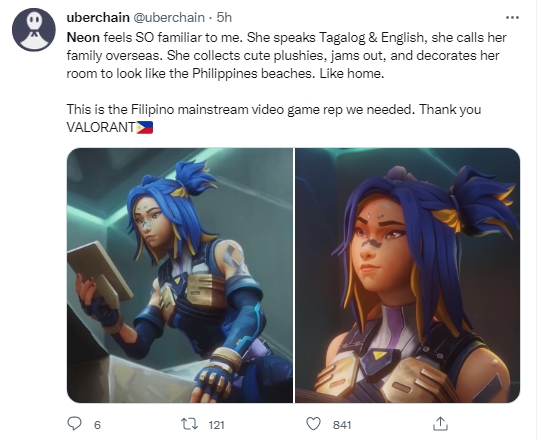The height and width of the screenshot is (441, 537).
Task: Open left image of Neon holding tablet
Action: [x=180, y=275]
